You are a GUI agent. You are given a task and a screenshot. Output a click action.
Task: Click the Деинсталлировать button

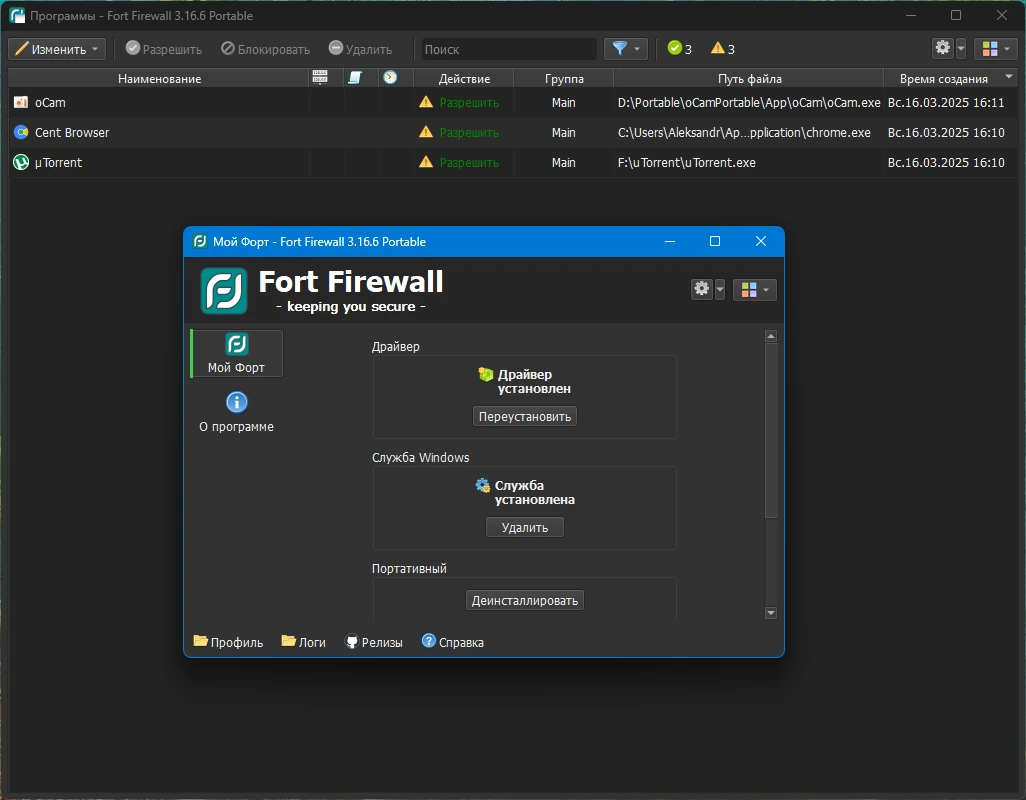click(525, 600)
